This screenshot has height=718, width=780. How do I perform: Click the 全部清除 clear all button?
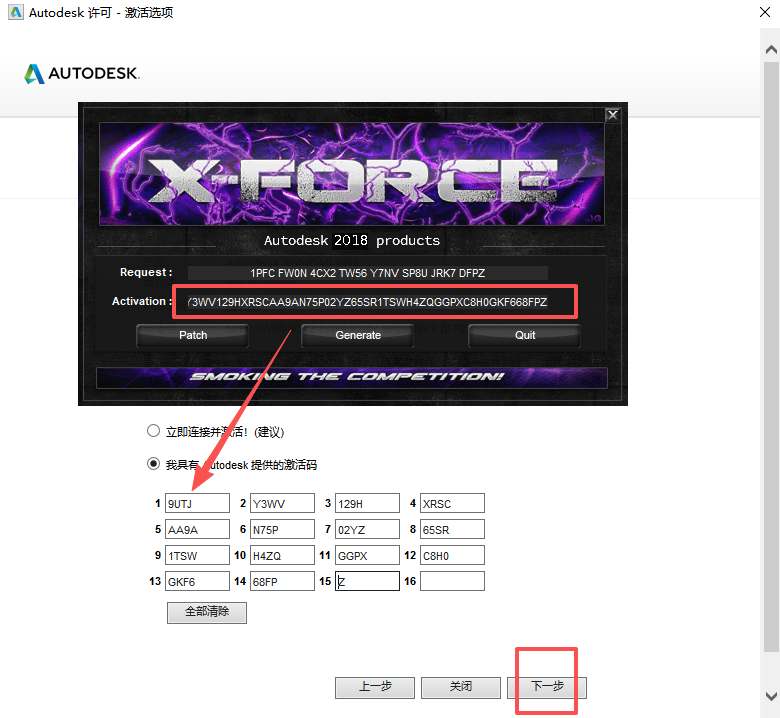207,612
